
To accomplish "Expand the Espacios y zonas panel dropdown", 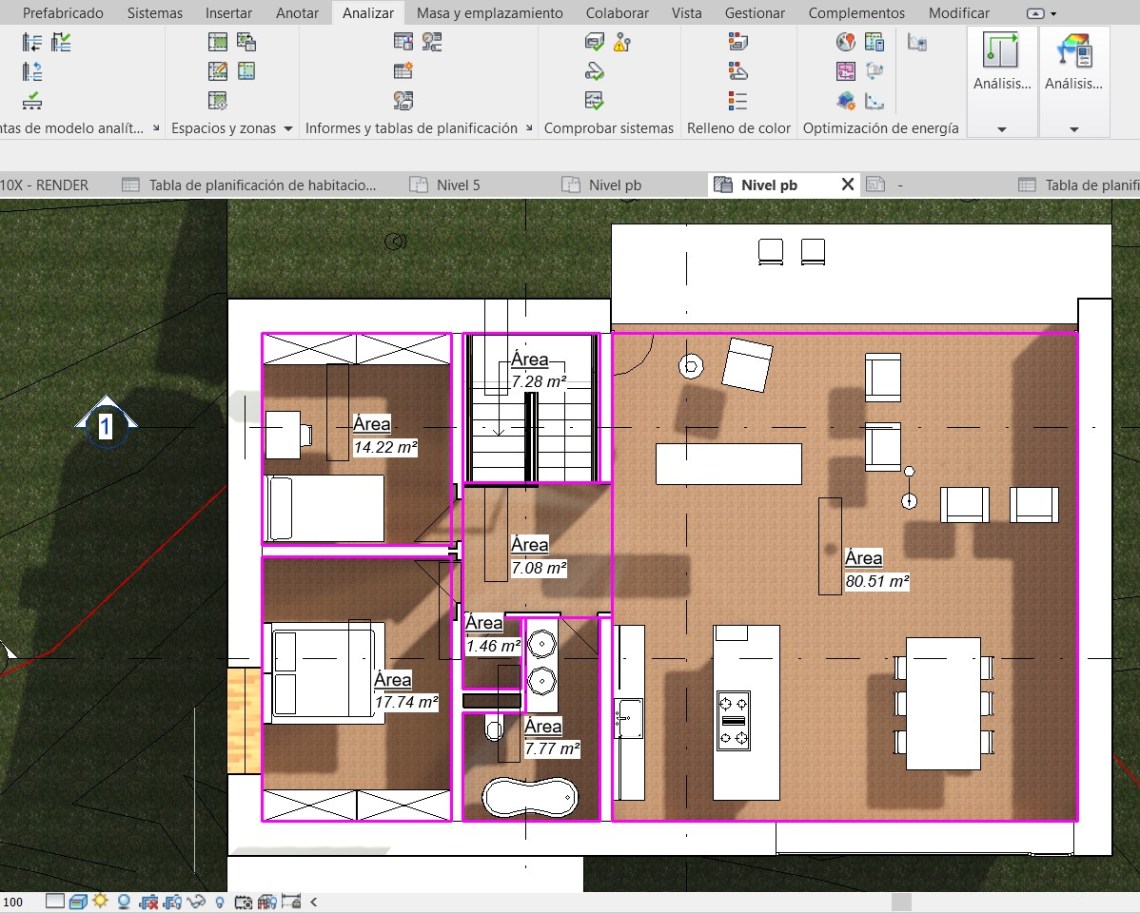I will click(288, 129).
